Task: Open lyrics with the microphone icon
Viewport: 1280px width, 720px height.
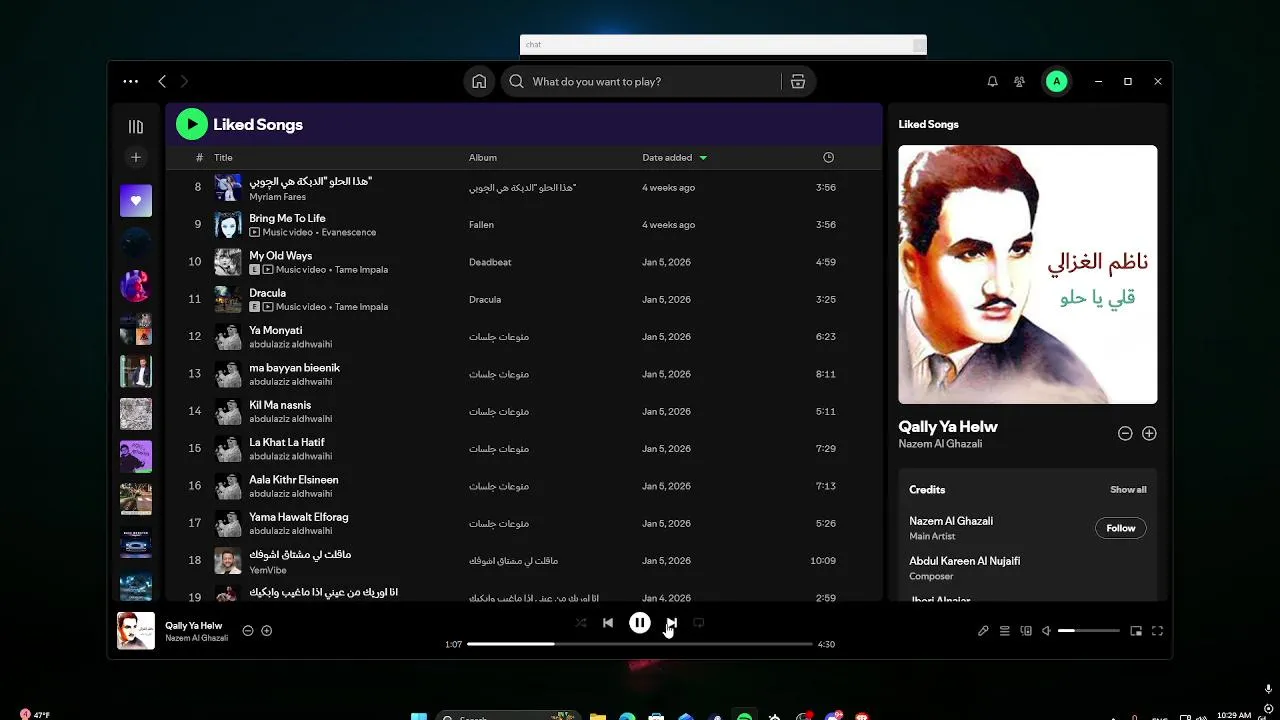Action: (x=983, y=631)
